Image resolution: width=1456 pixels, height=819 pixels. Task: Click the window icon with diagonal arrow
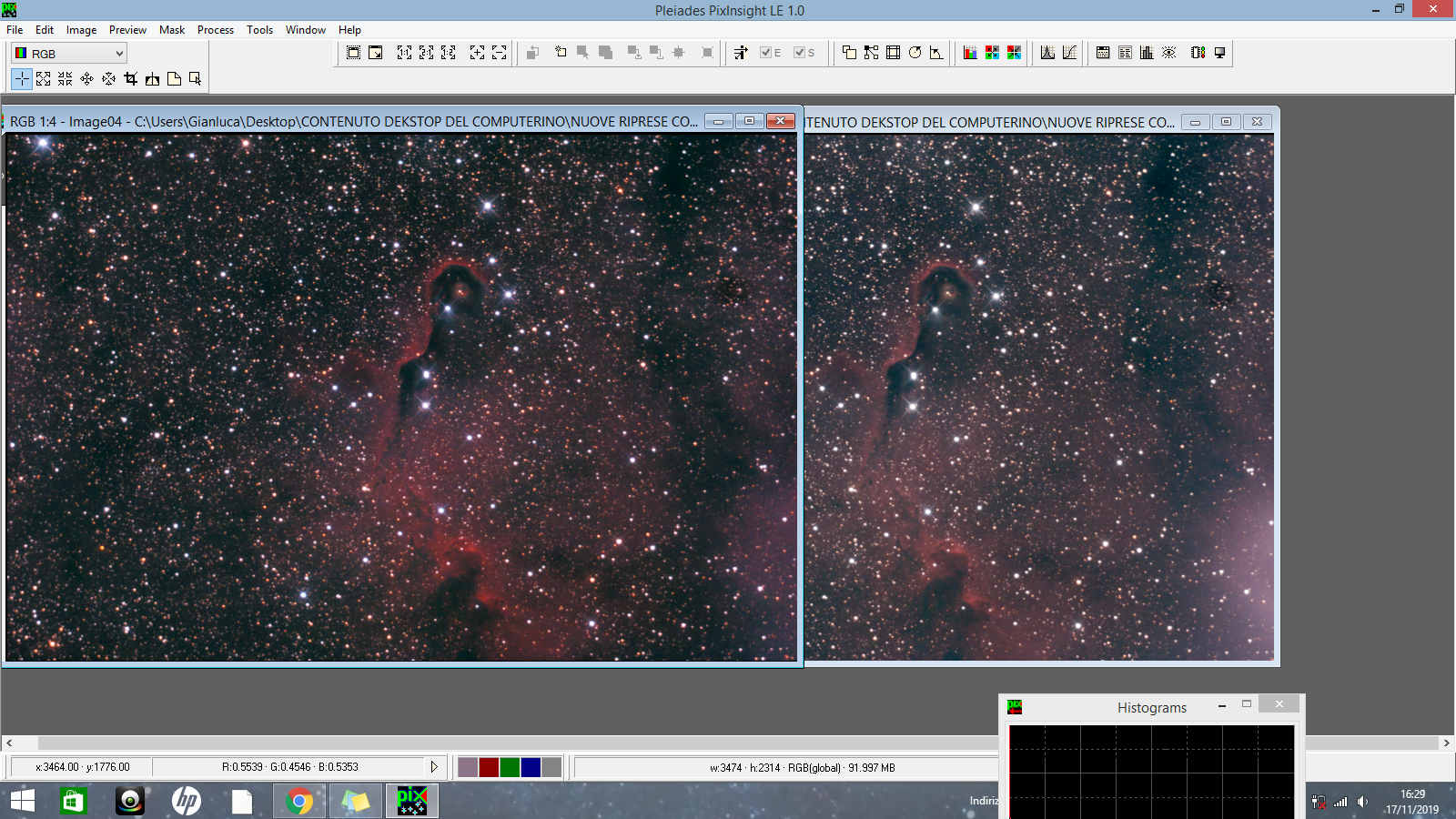pos(375,53)
